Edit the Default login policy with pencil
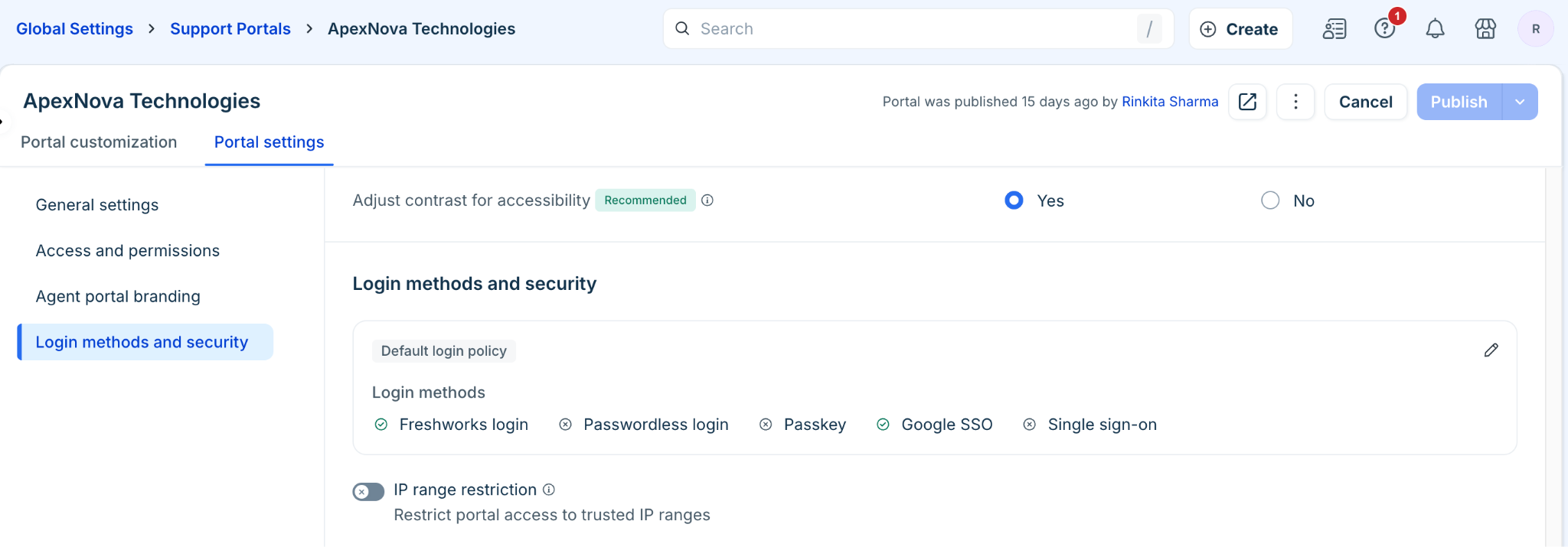 coord(1491,350)
